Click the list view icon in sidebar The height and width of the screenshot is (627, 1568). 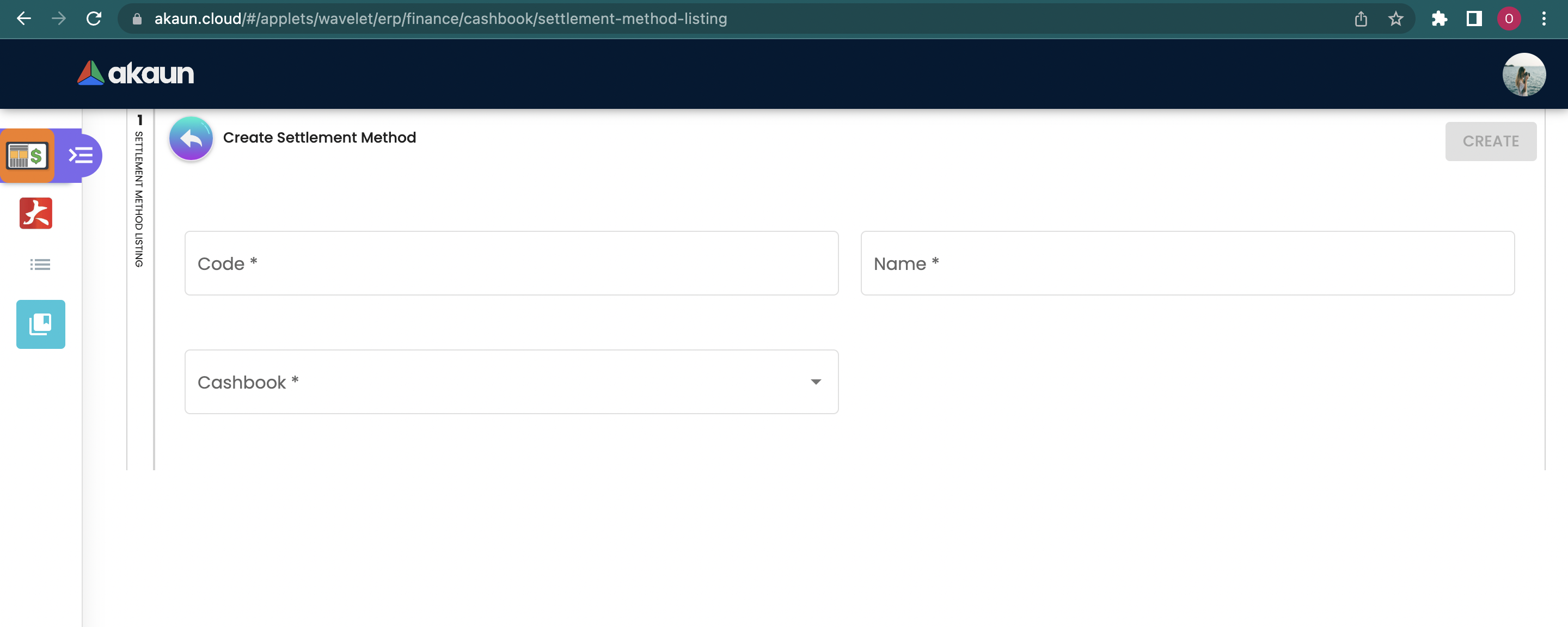pos(40,264)
